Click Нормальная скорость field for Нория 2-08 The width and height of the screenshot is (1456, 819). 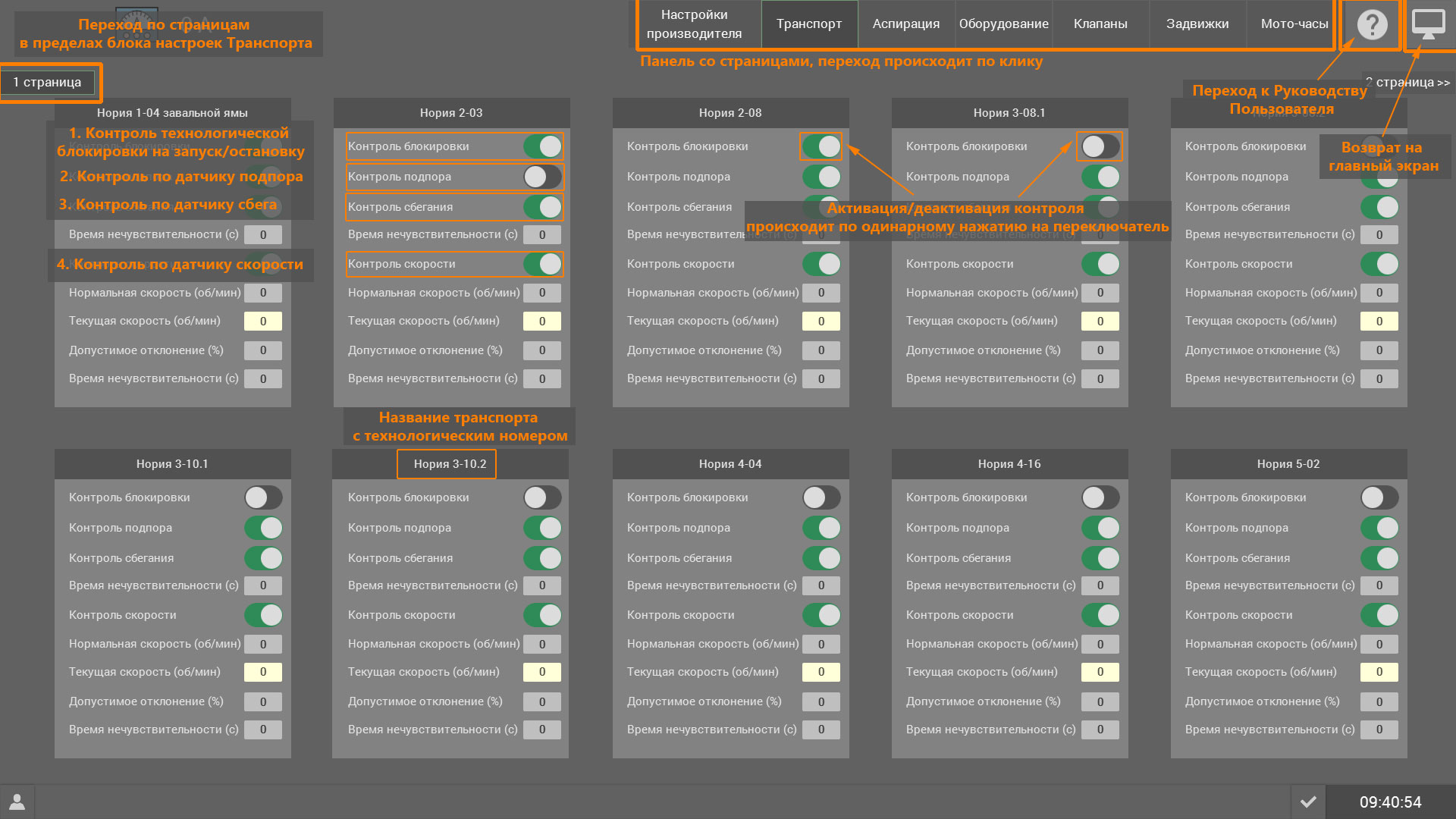[821, 293]
